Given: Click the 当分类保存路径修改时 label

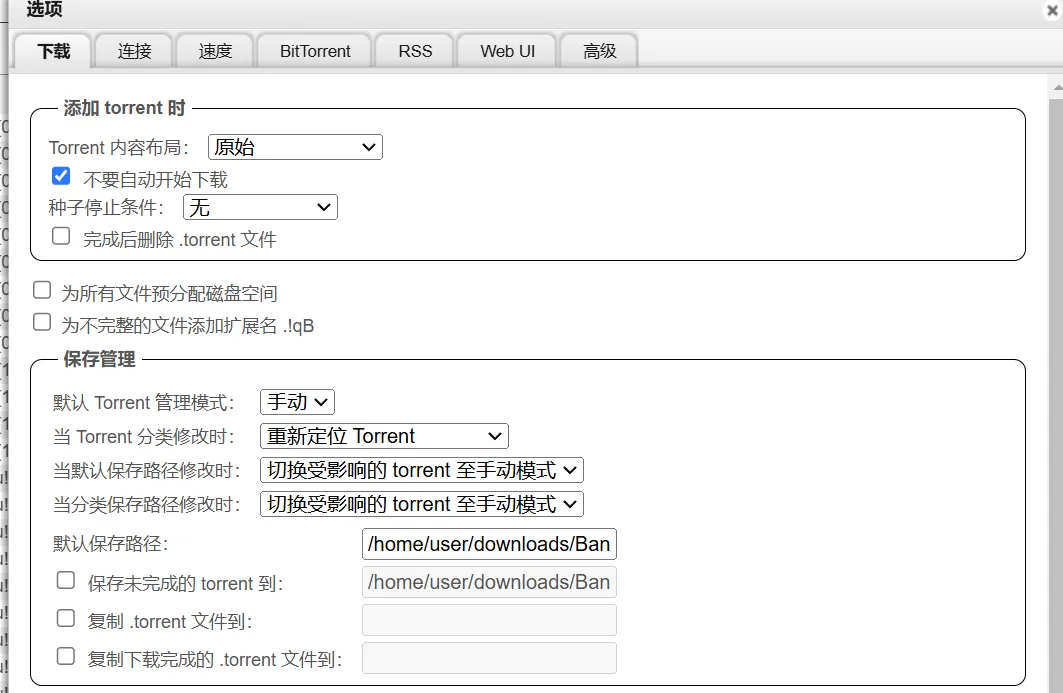Looking at the screenshot, I should [146, 504].
